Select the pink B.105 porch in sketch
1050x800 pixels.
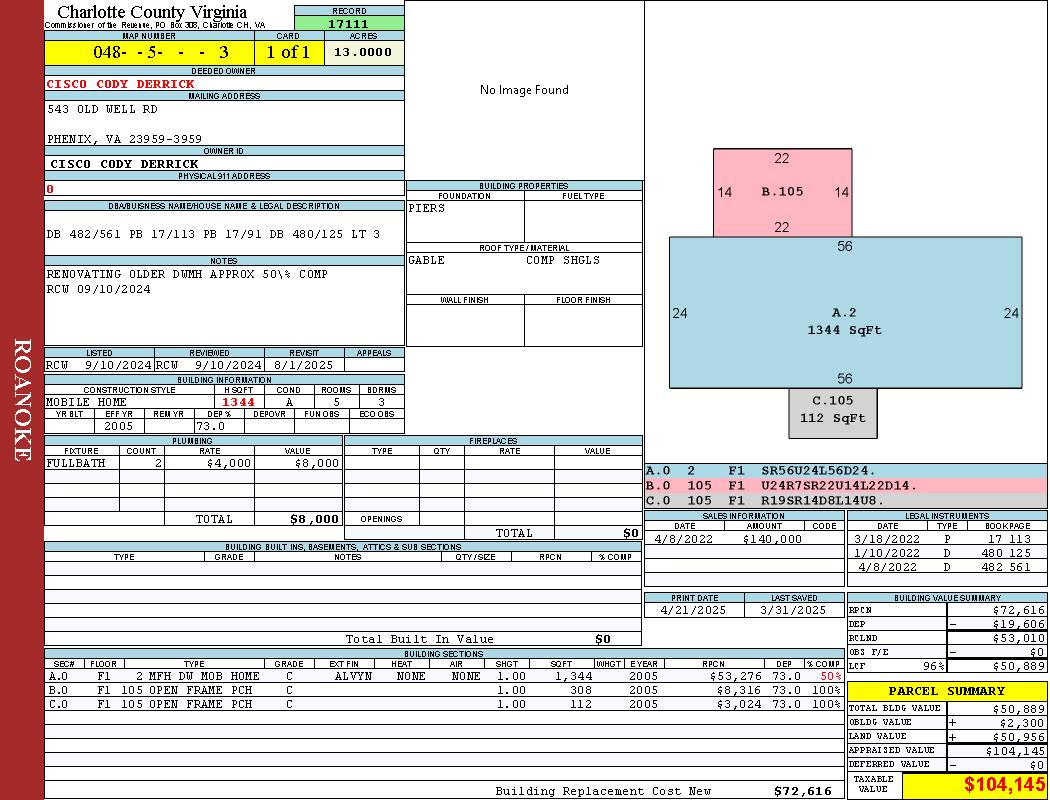[x=782, y=192]
